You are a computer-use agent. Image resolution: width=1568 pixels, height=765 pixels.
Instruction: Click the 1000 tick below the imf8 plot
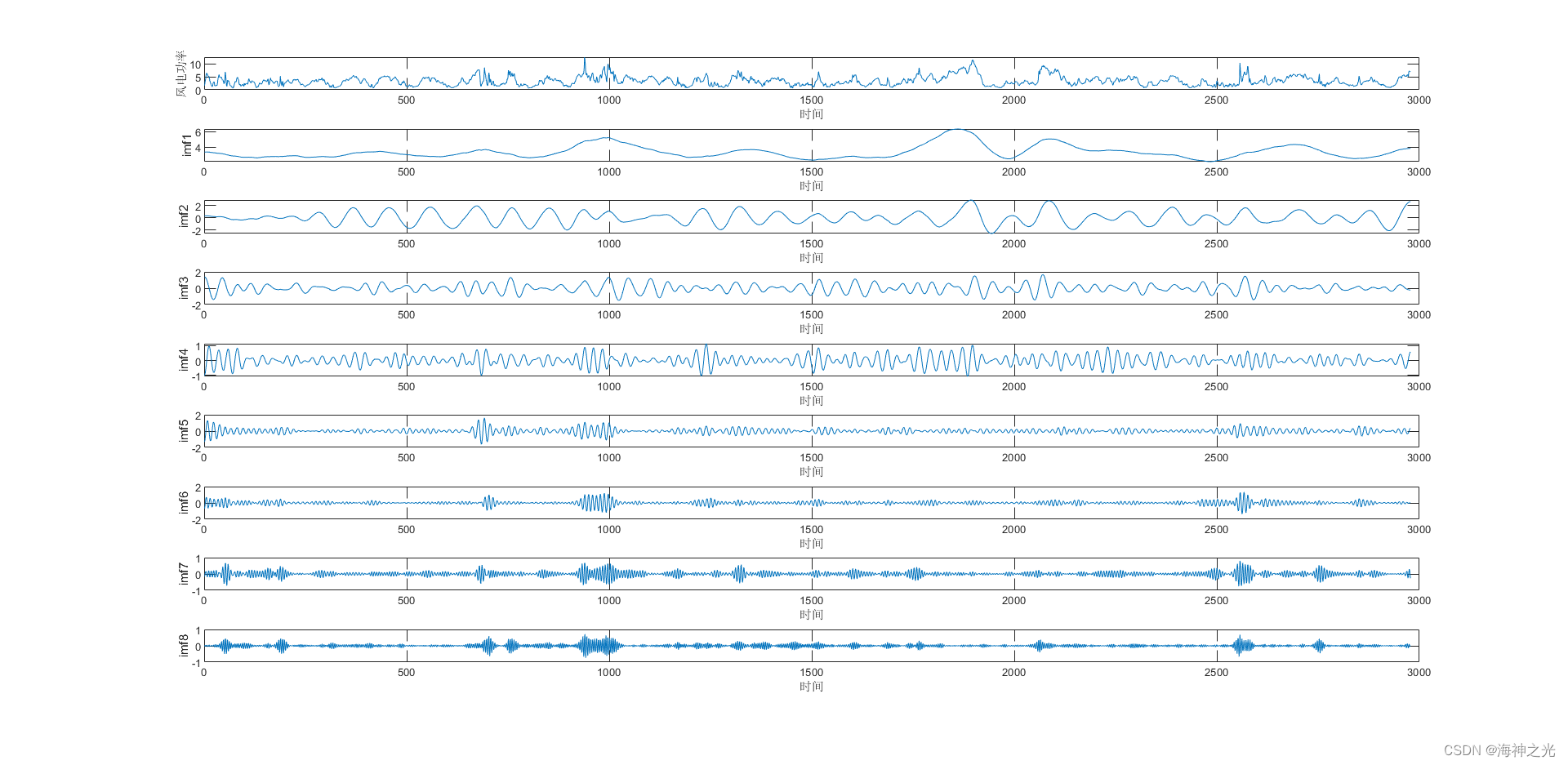coord(608,673)
